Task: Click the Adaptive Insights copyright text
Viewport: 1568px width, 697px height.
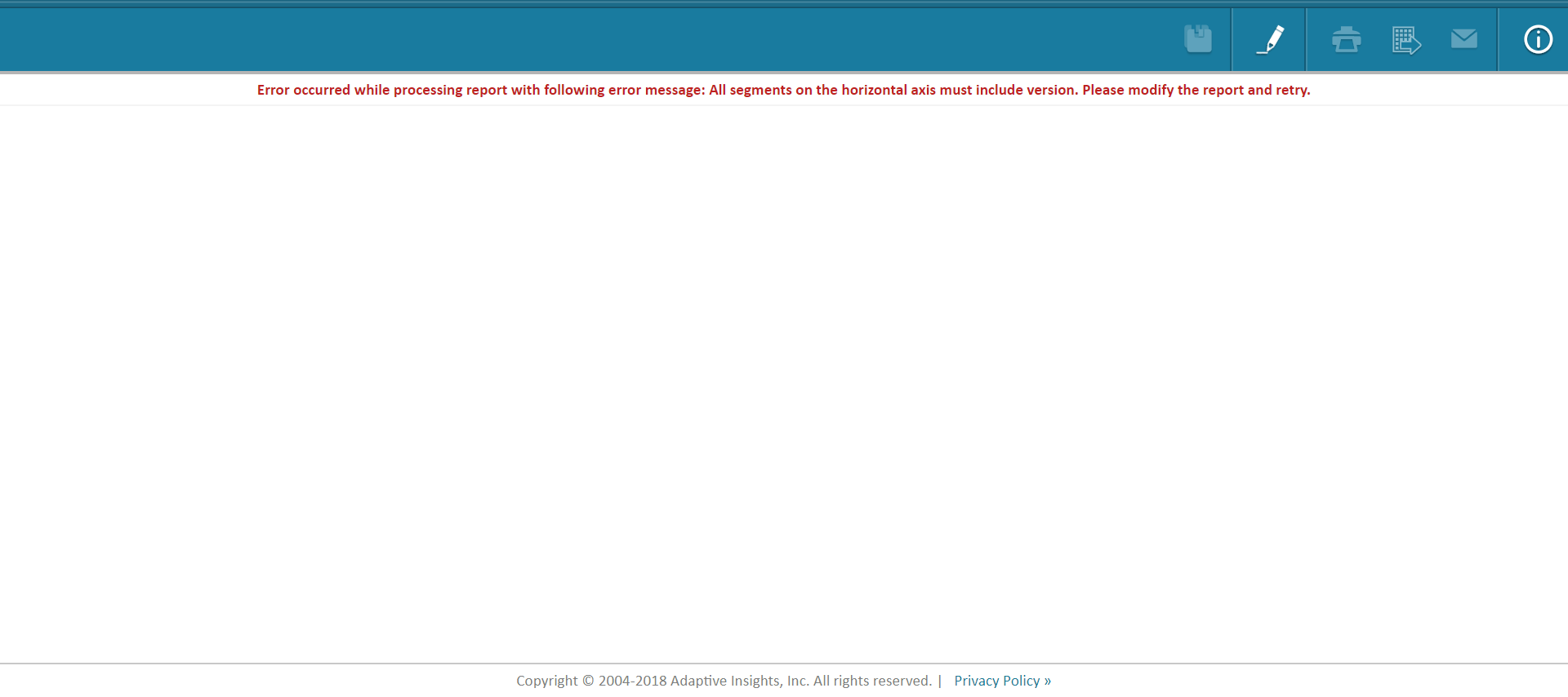Action: point(724,681)
